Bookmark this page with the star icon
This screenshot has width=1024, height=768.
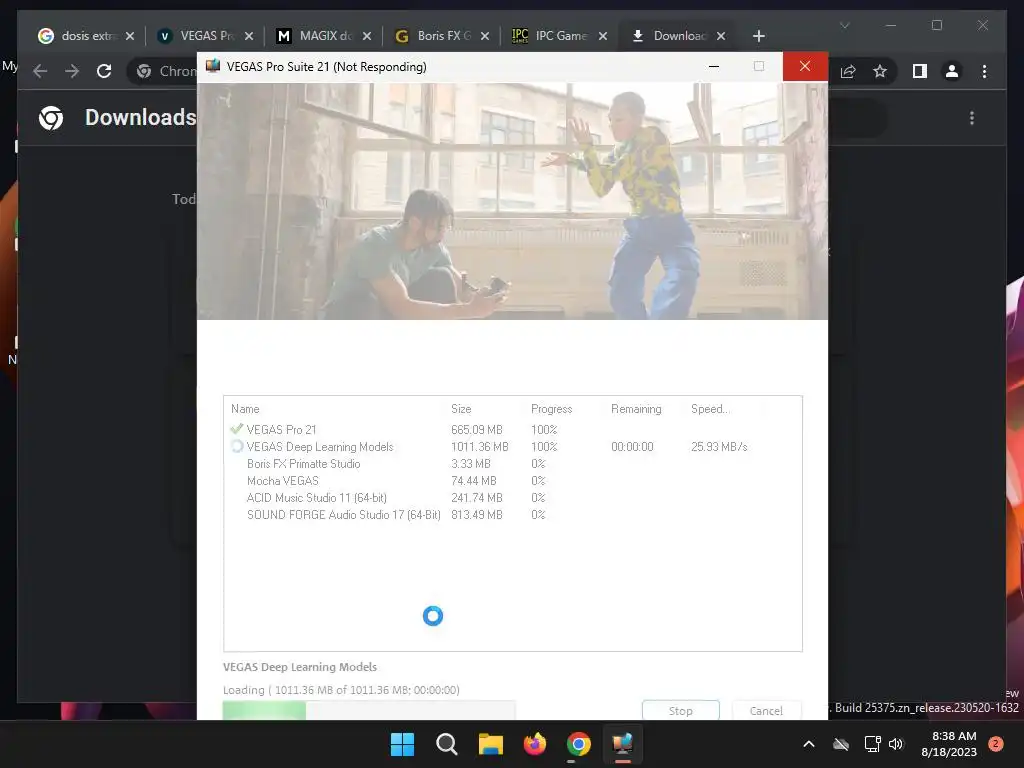[880, 71]
